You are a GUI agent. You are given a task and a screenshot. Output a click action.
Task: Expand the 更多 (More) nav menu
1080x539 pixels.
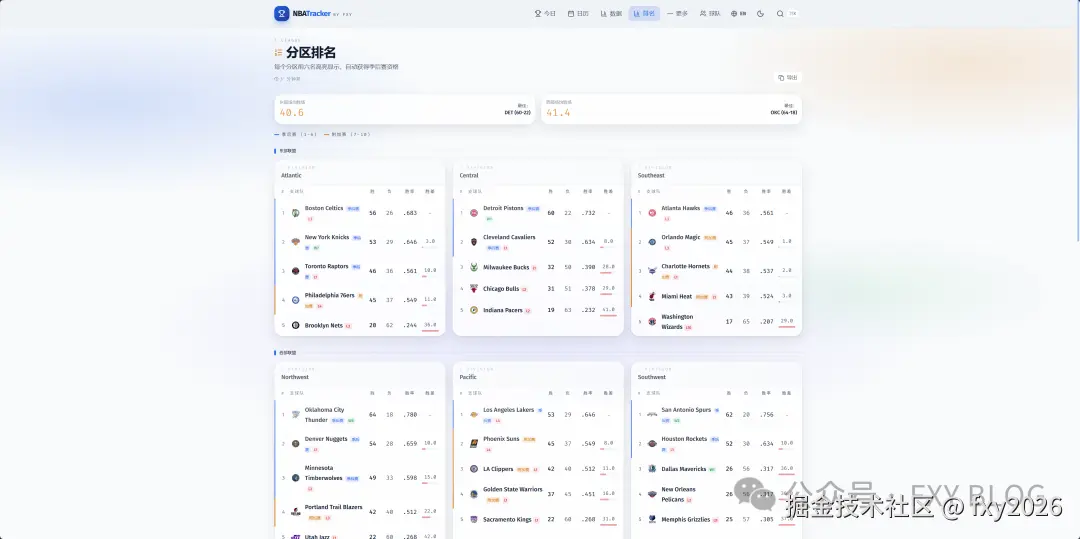[x=677, y=14]
